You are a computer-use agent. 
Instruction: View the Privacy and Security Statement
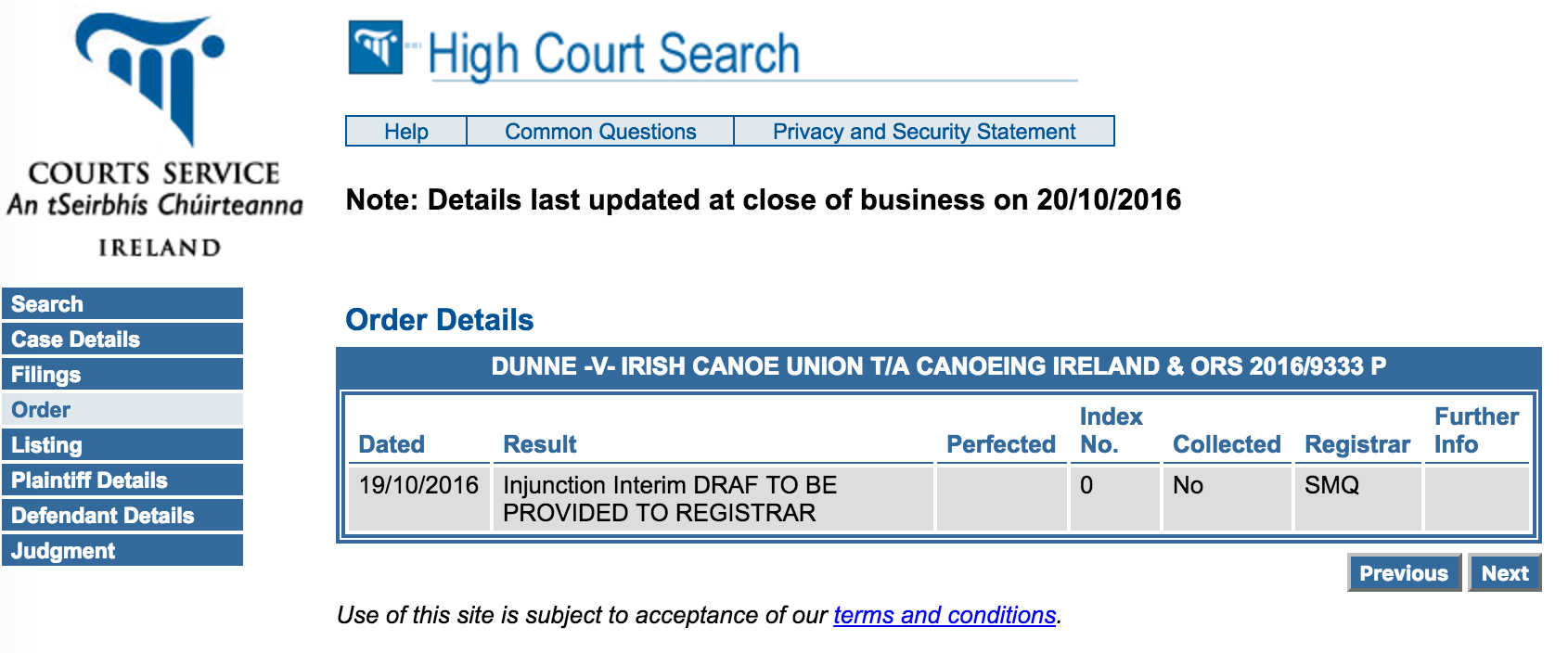(924, 132)
